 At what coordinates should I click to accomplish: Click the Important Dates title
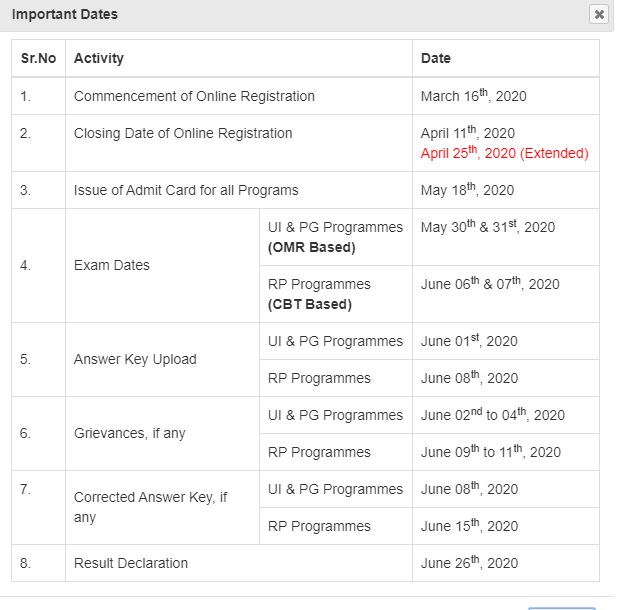64,14
